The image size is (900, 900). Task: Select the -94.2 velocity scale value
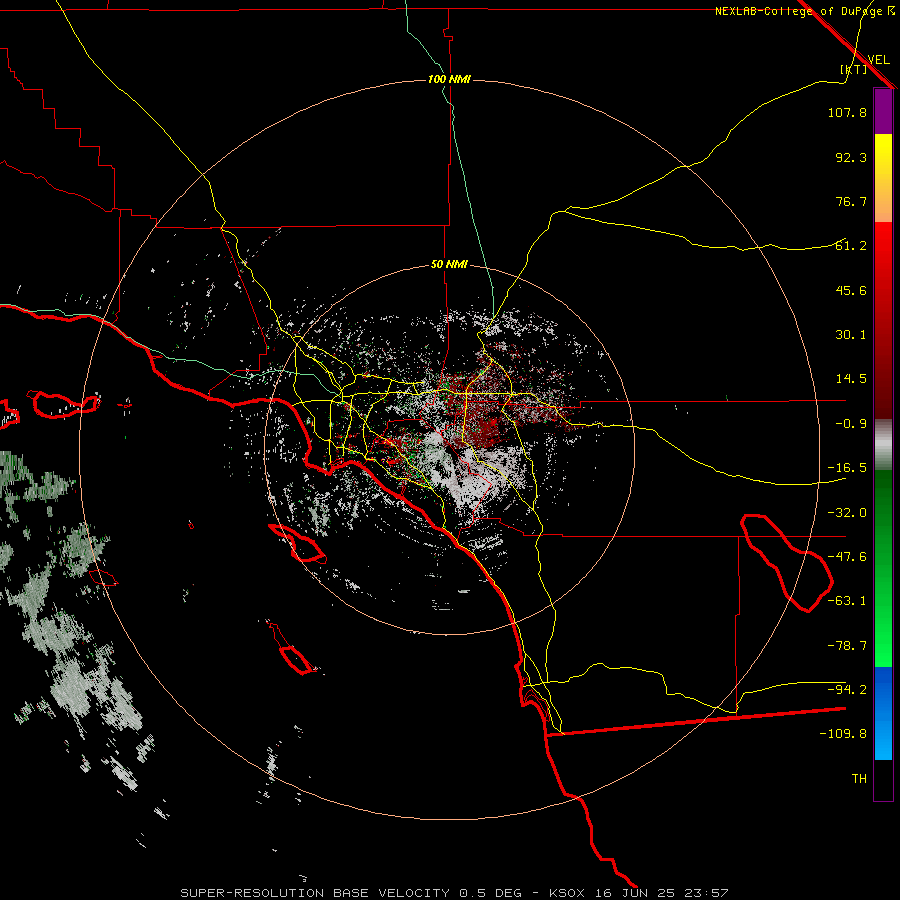coord(847,690)
